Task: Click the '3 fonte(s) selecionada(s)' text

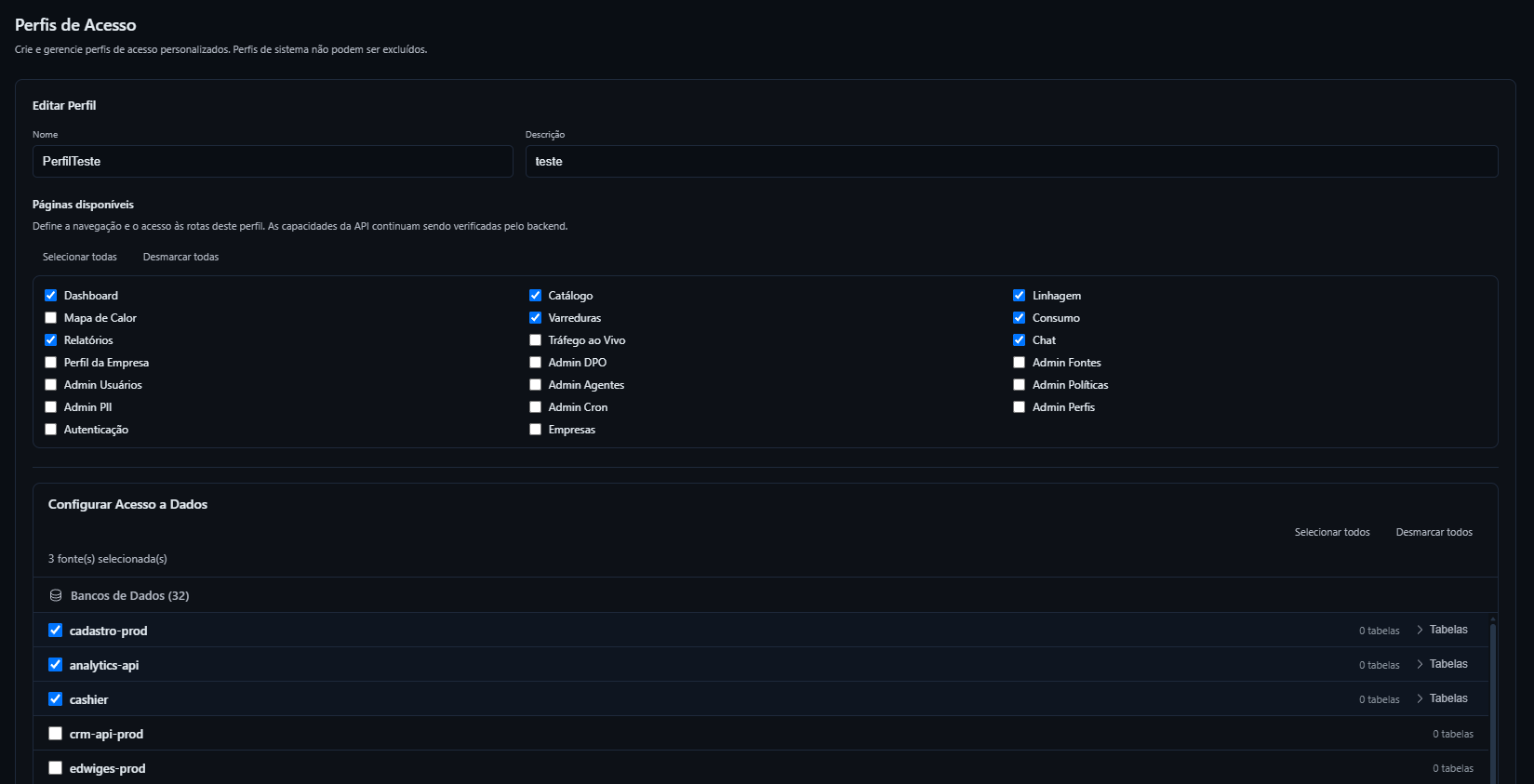Action: pyautogui.click(x=108, y=559)
